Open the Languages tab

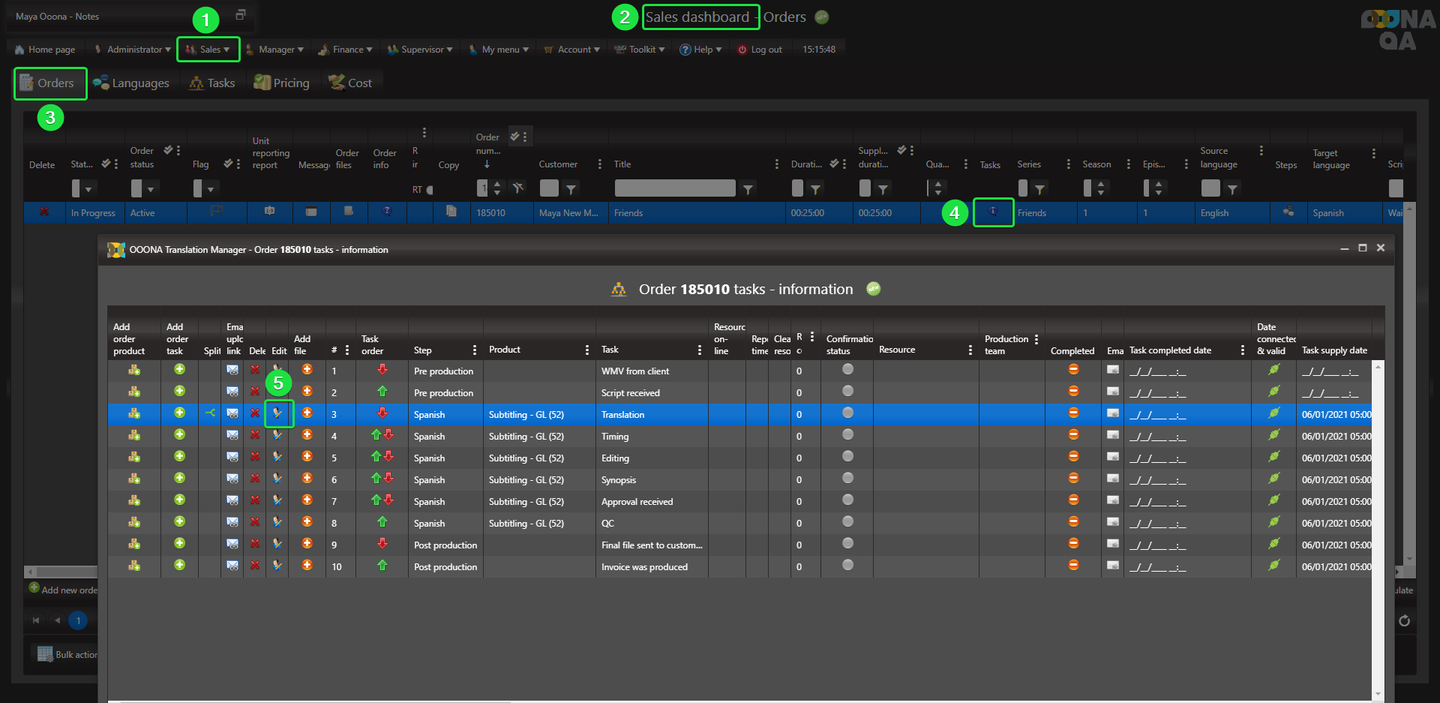tap(131, 83)
